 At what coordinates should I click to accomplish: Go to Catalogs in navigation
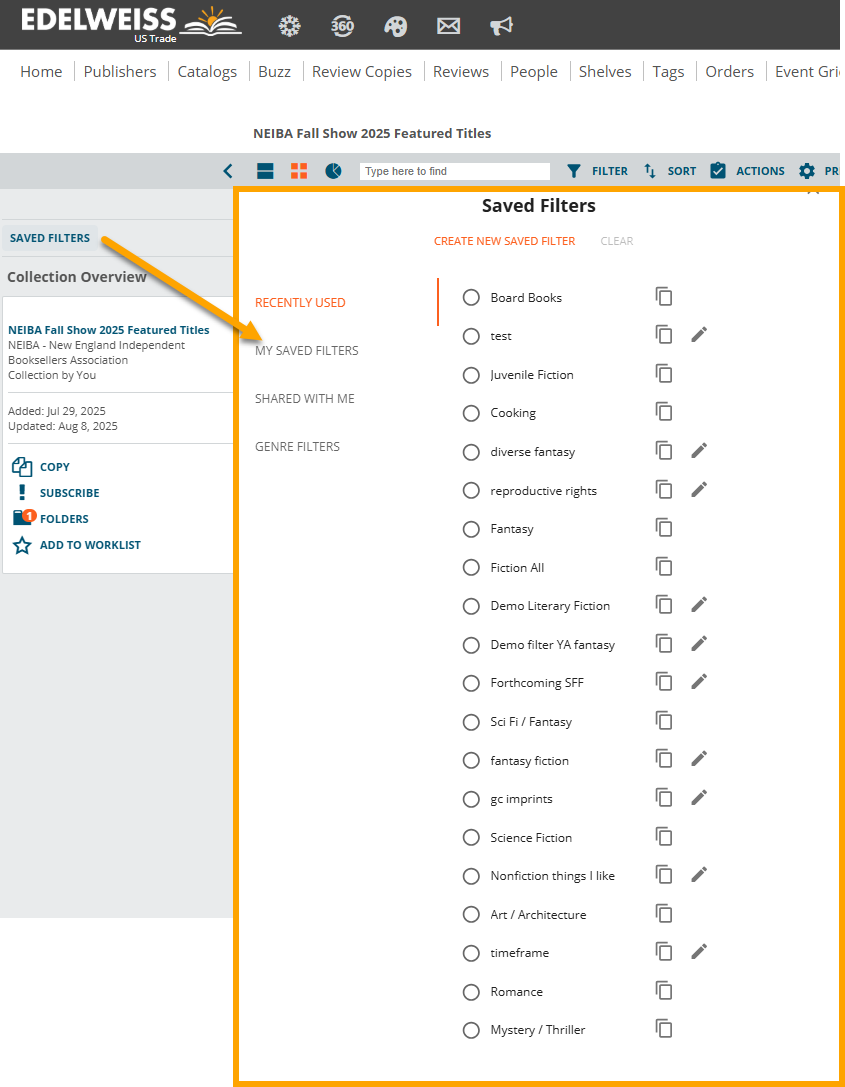point(207,71)
